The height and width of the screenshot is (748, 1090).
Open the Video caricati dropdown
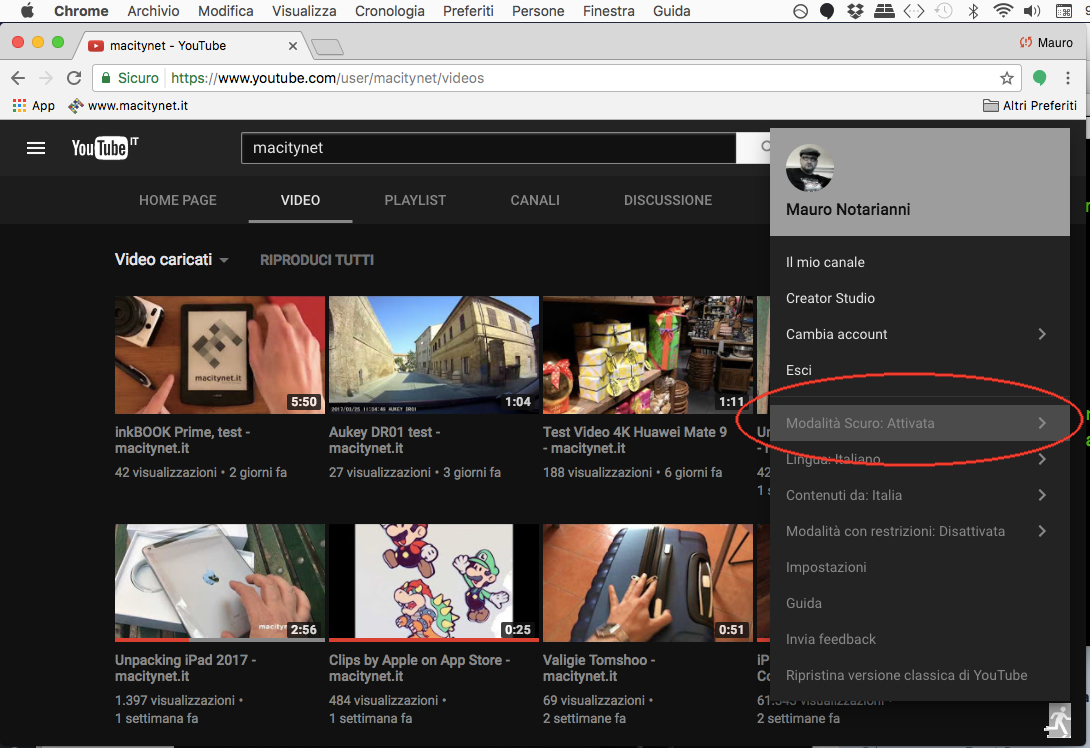(172, 260)
